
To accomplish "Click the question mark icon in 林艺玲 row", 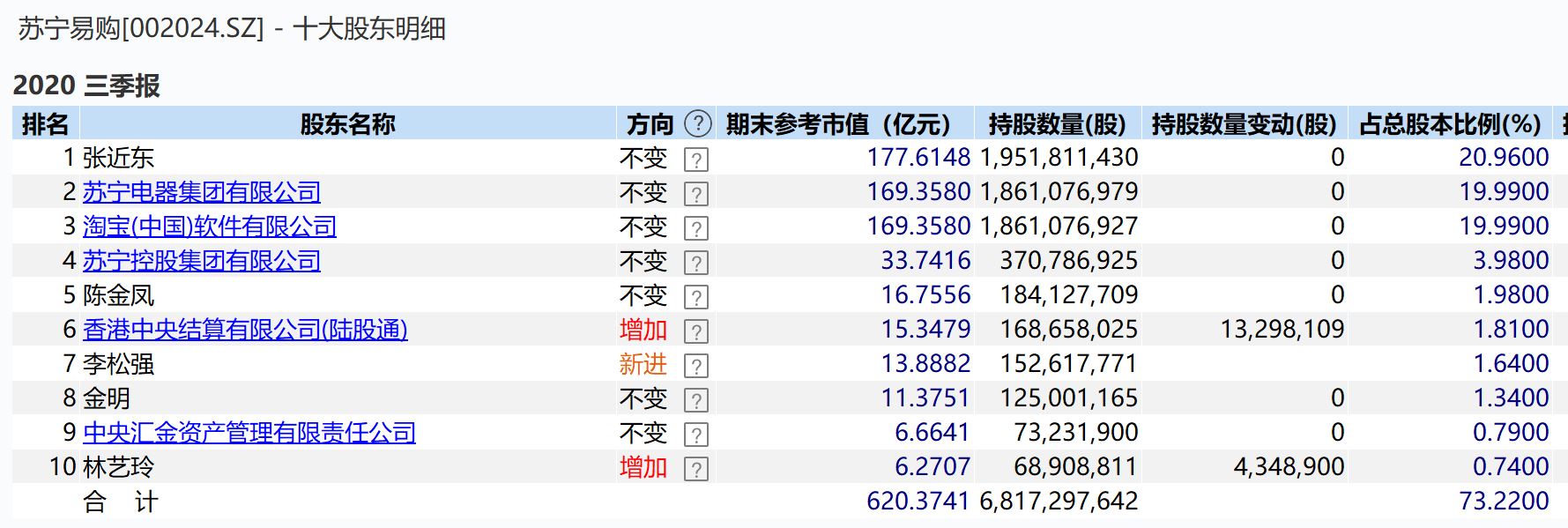I will pyautogui.click(x=696, y=469).
